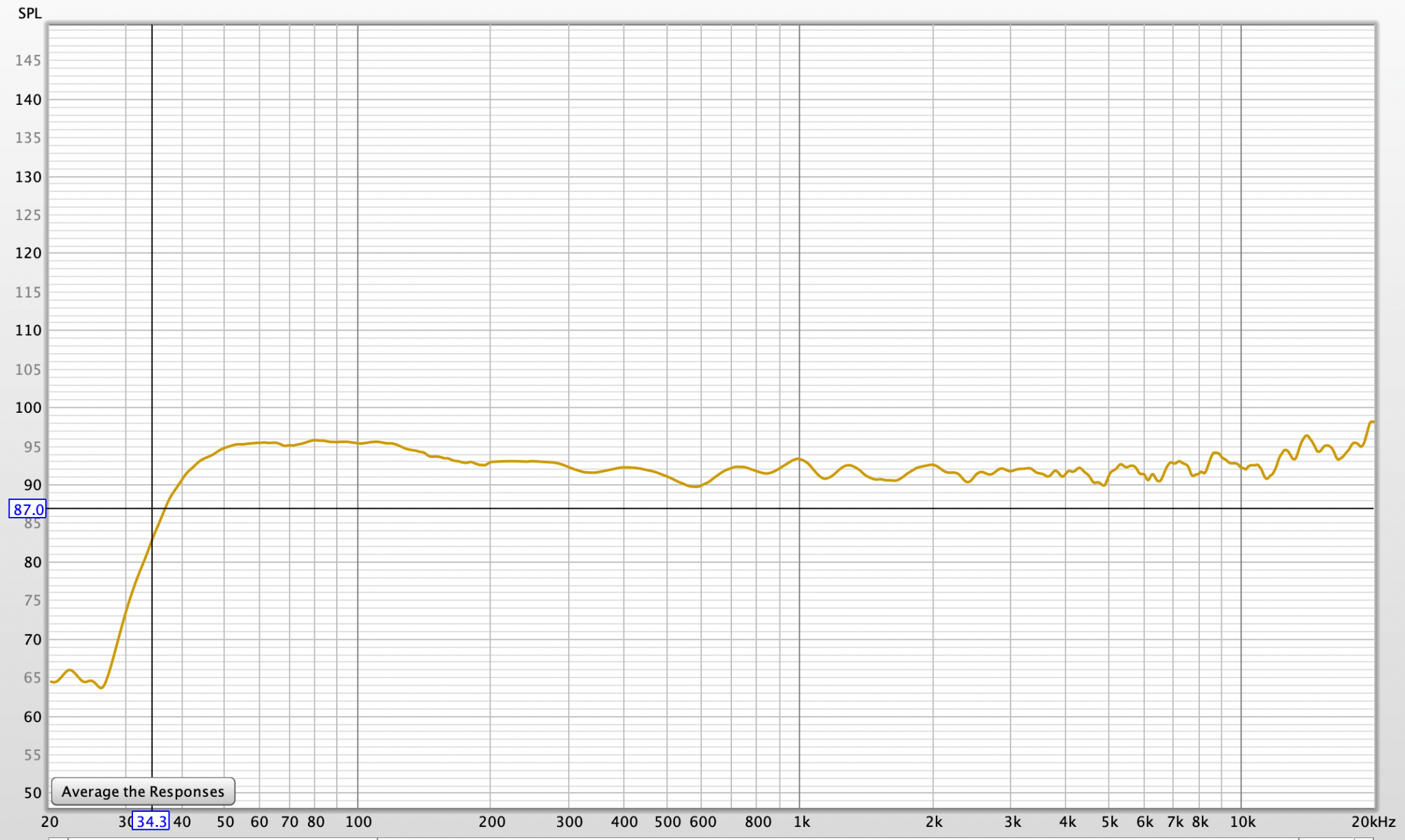The width and height of the screenshot is (1405, 840).
Task: Click the 40 label on frequency axis
Action: [x=182, y=821]
